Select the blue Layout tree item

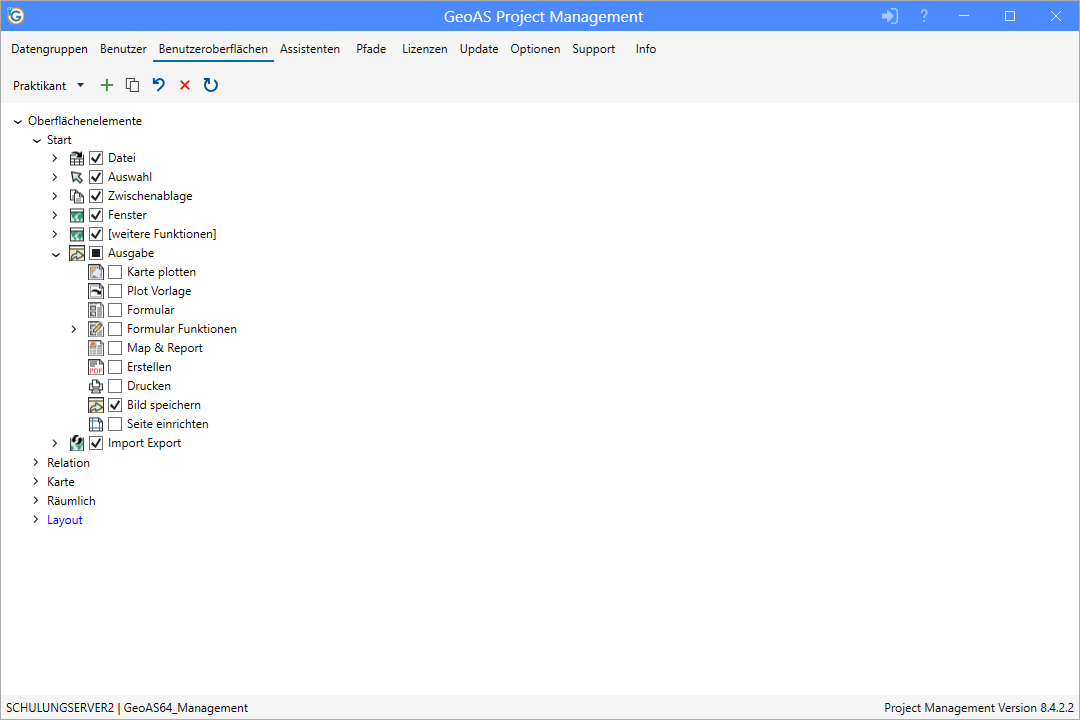coord(65,520)
